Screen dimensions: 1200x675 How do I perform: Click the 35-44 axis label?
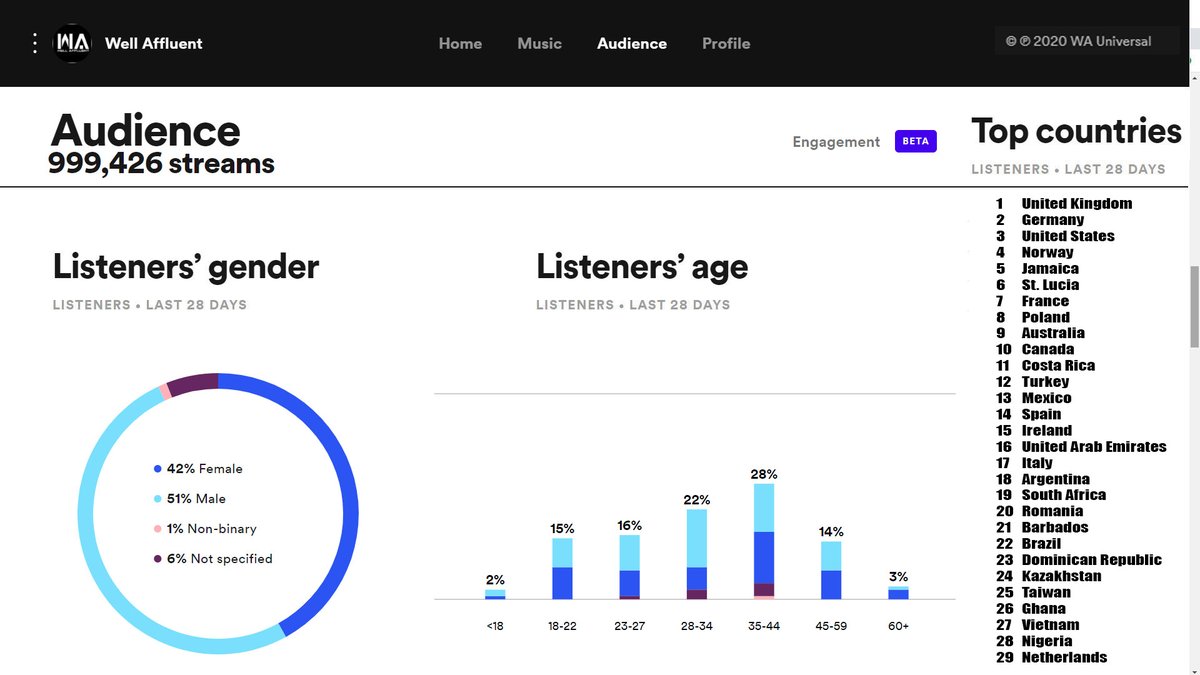click(764, 626)
